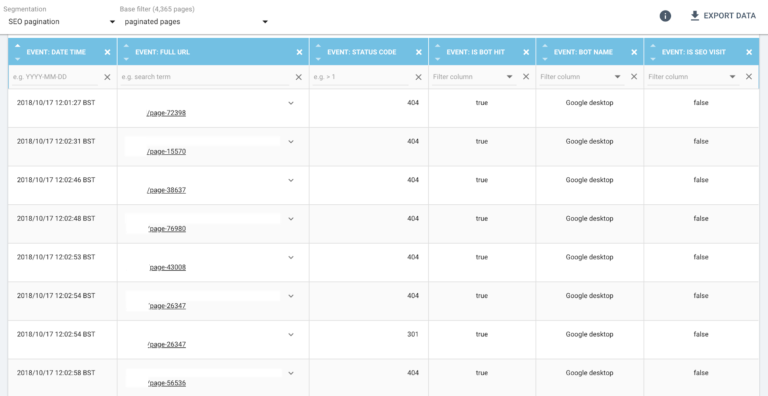
Task: Open the Base filter paginated pages dropdown
Action: coord(196,22)
